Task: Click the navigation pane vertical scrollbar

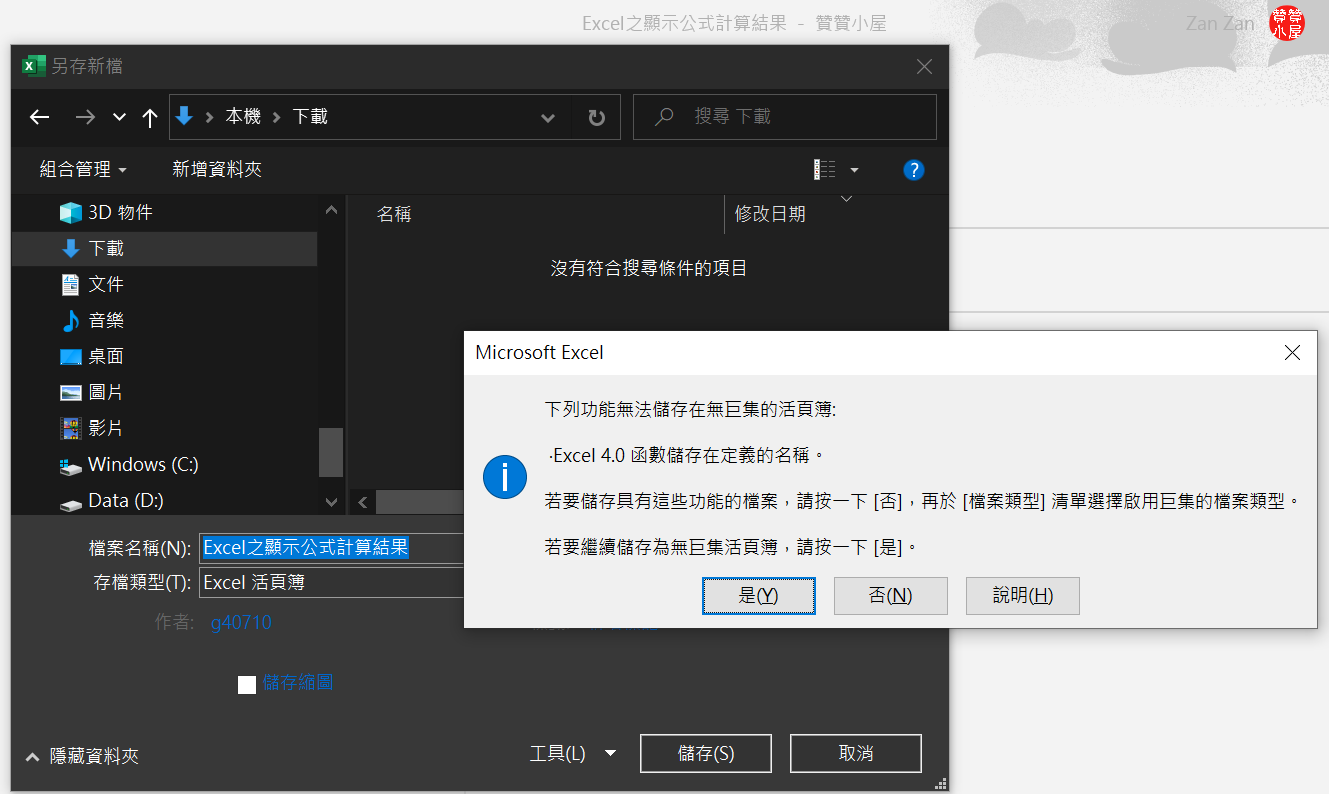Action: [x=331, y=451]
